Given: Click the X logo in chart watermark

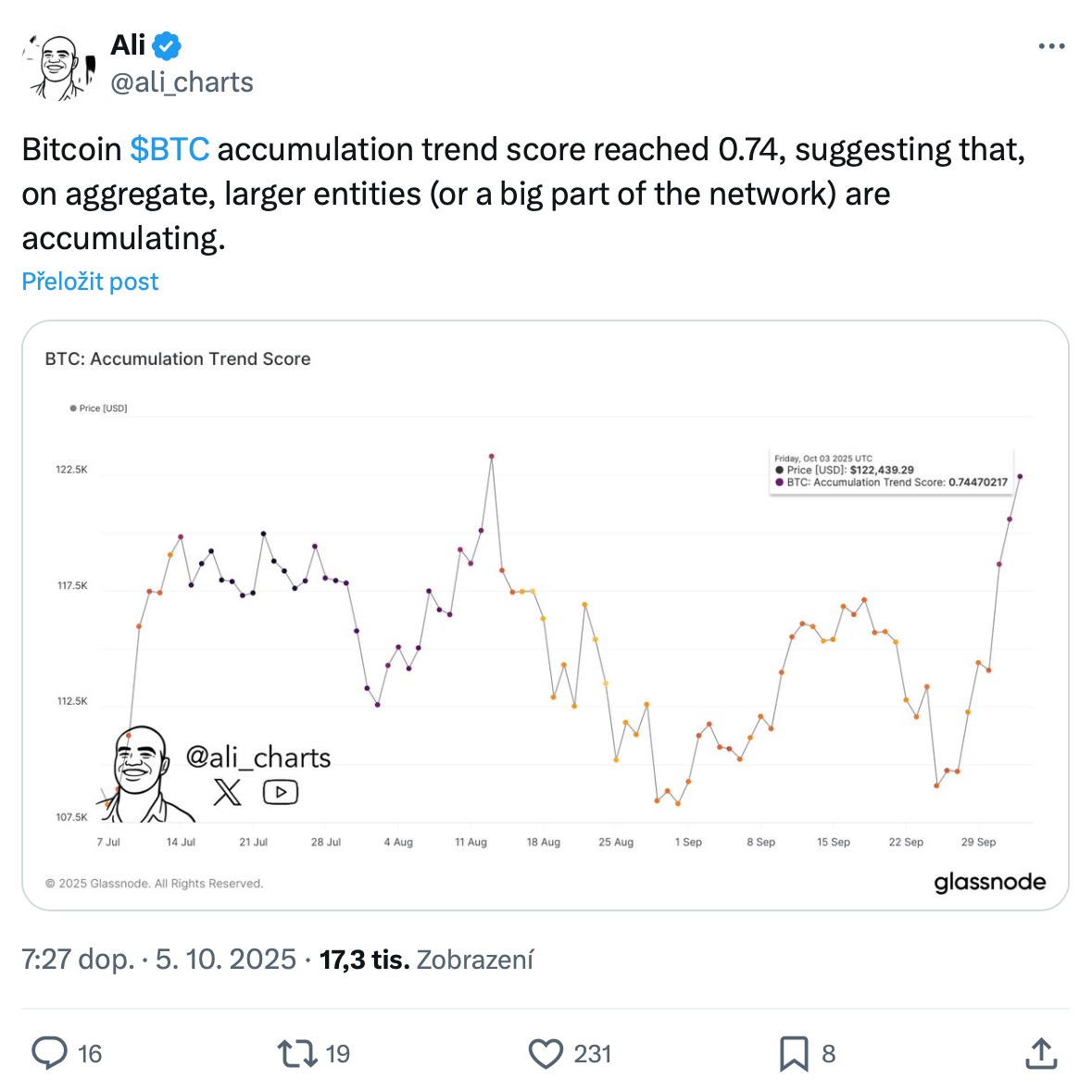Looking at the screenshot, I should pyautogui.click(x=227, y=792).
